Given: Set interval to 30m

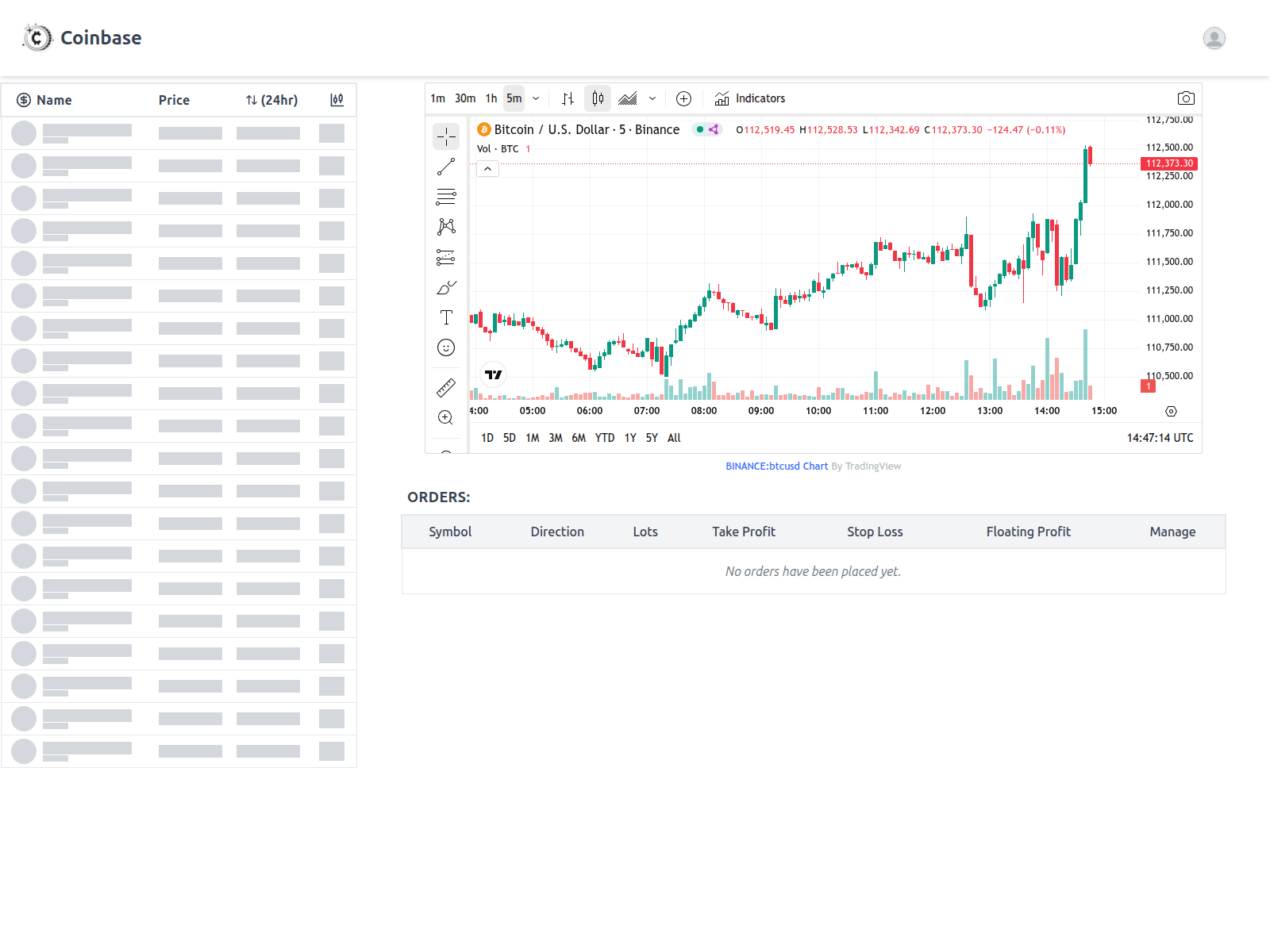Looking at the screenshot, I should click(x=465, y=98).
